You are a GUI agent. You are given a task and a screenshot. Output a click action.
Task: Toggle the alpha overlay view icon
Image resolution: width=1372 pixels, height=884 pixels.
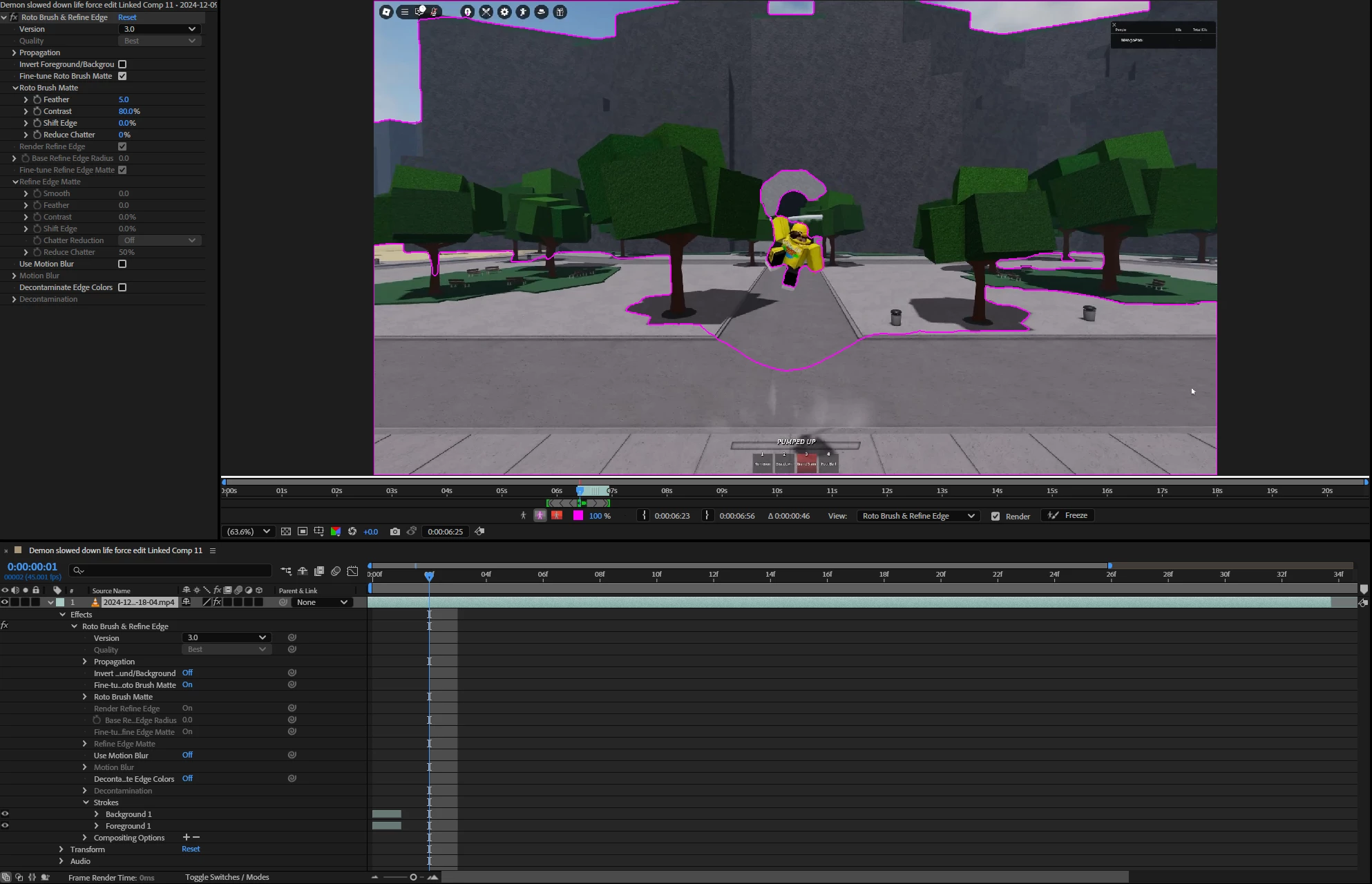(557, 515)
